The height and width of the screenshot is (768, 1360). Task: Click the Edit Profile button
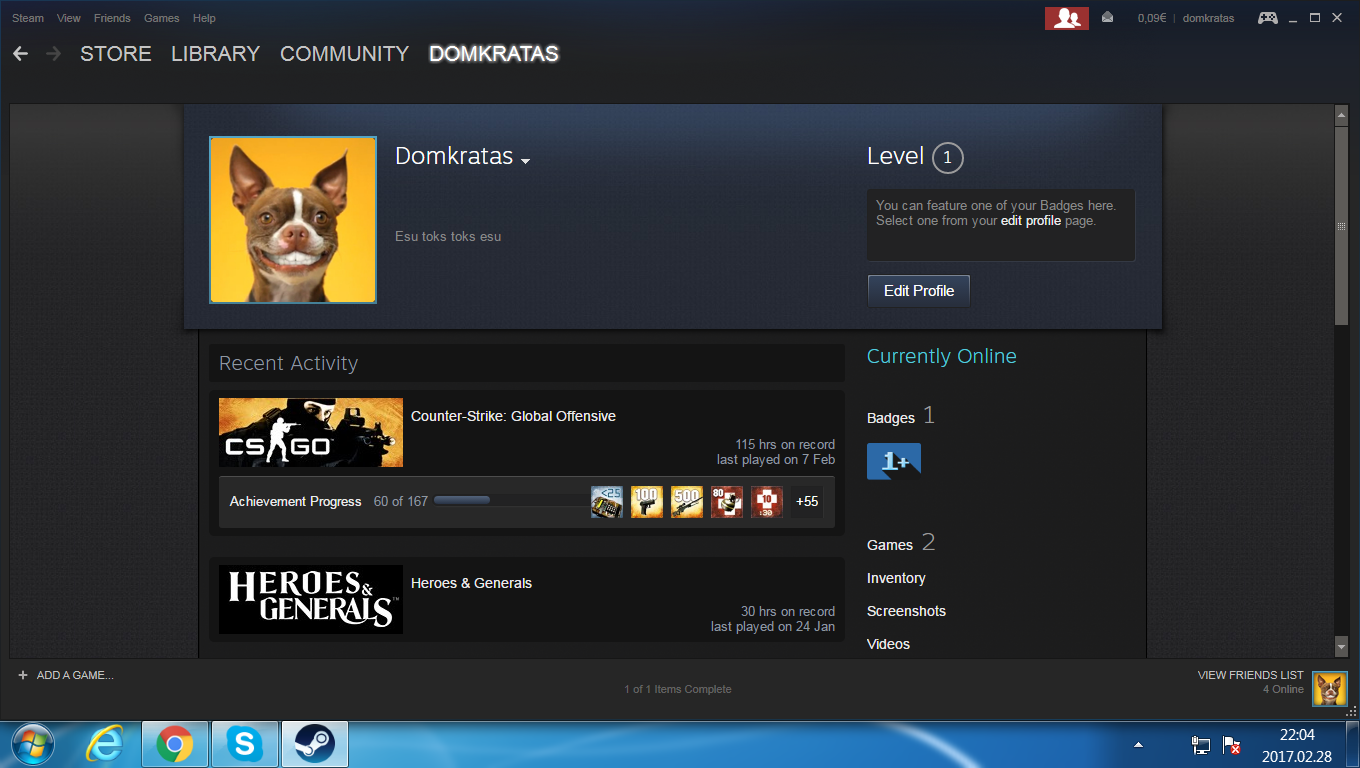pyautogui.click(x=919, y=291)
